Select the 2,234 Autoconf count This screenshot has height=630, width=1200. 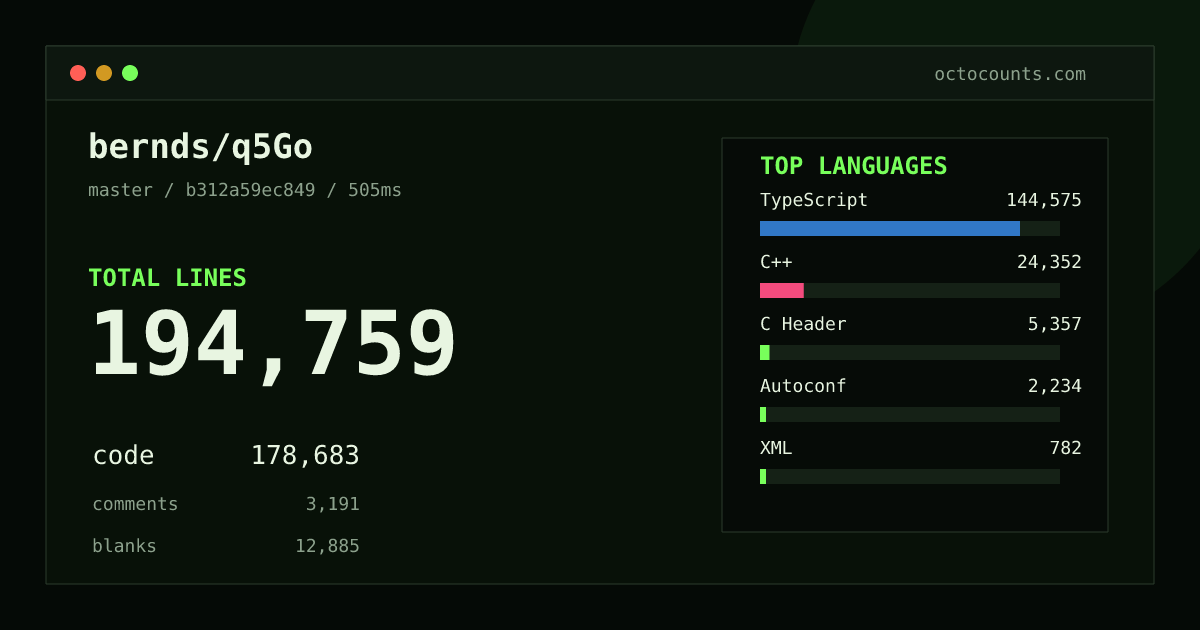click(1055, 386)
